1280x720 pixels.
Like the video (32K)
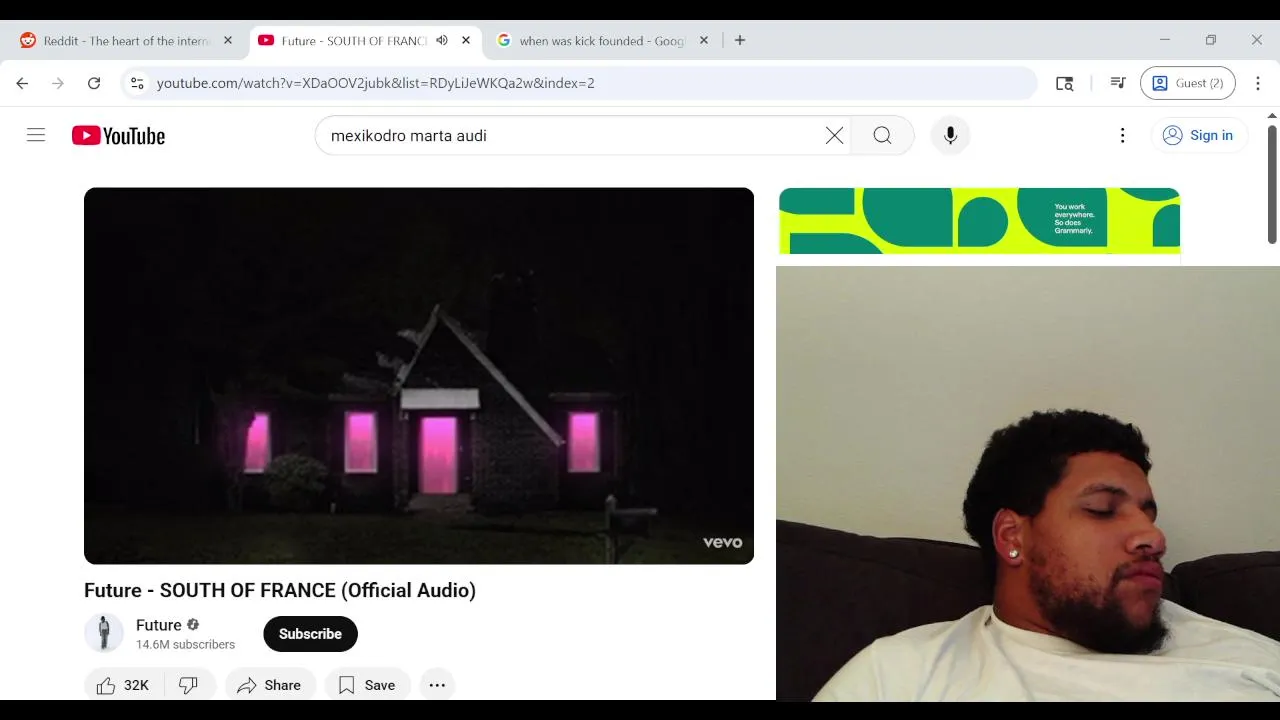(123, 685)
